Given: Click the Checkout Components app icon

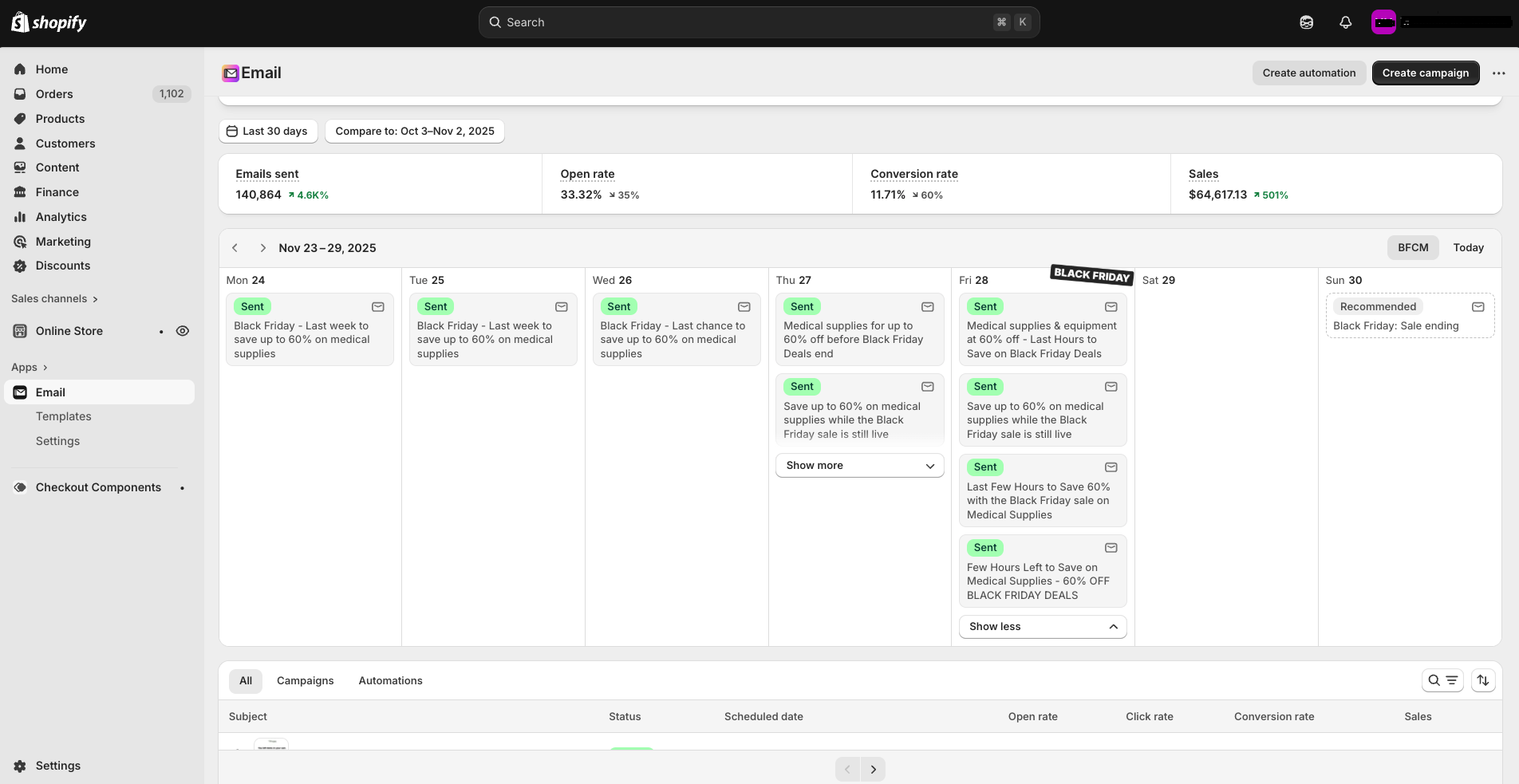Looking at the screenshot, I should (20, 487).
